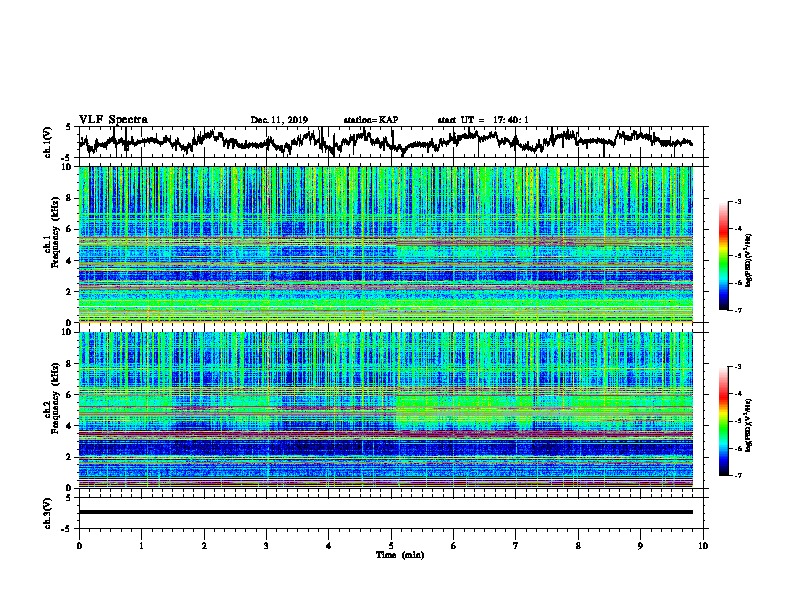Click the Time (min) axis label
The height and width of the screenshot is (612, 792).
(400, 555)
